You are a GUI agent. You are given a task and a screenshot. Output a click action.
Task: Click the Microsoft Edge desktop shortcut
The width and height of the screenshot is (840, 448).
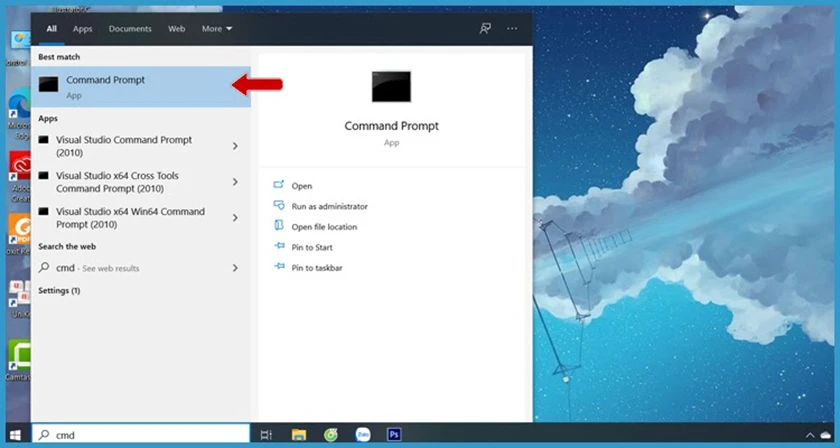20,114
